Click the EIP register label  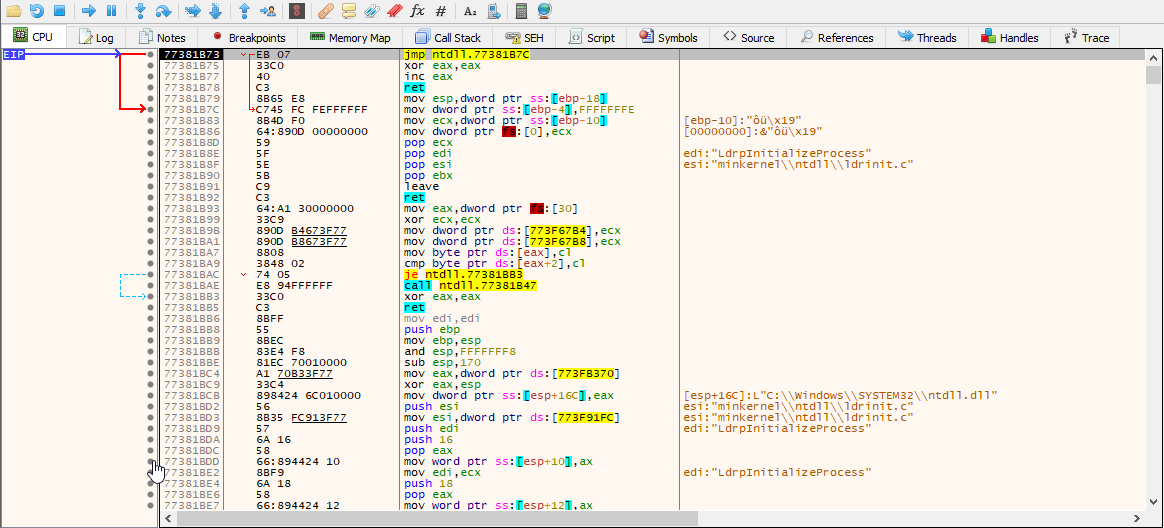point(13,54)
